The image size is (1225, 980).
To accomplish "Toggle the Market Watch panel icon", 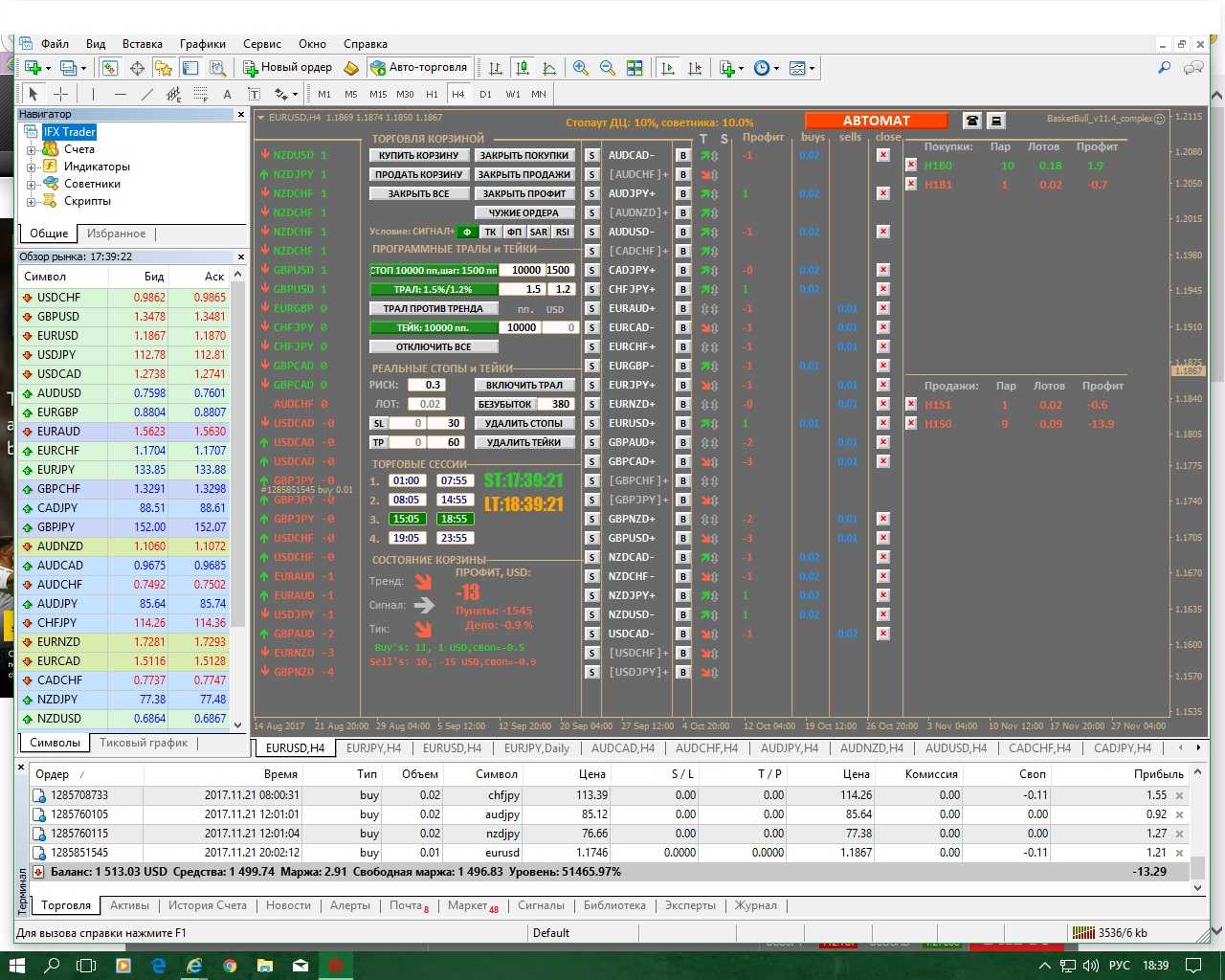I will pos(110,68).
